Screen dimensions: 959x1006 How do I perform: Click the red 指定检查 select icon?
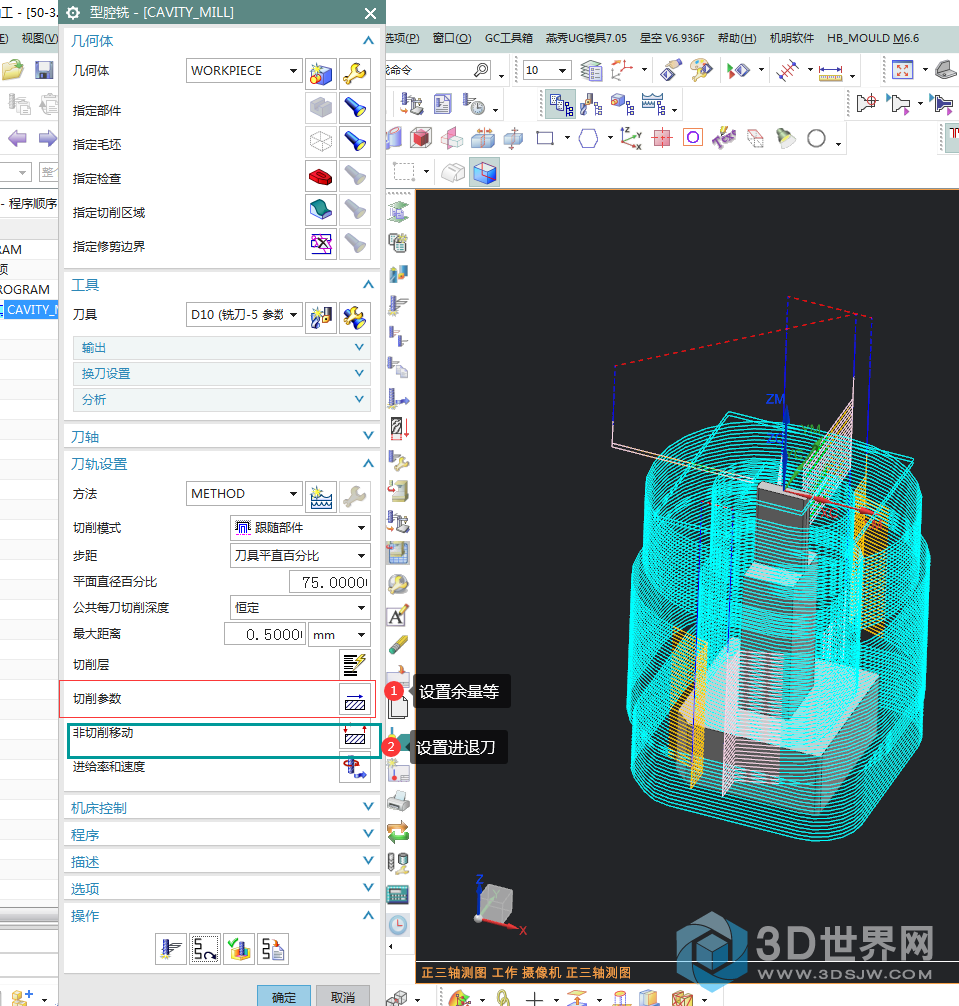point(321,176)
